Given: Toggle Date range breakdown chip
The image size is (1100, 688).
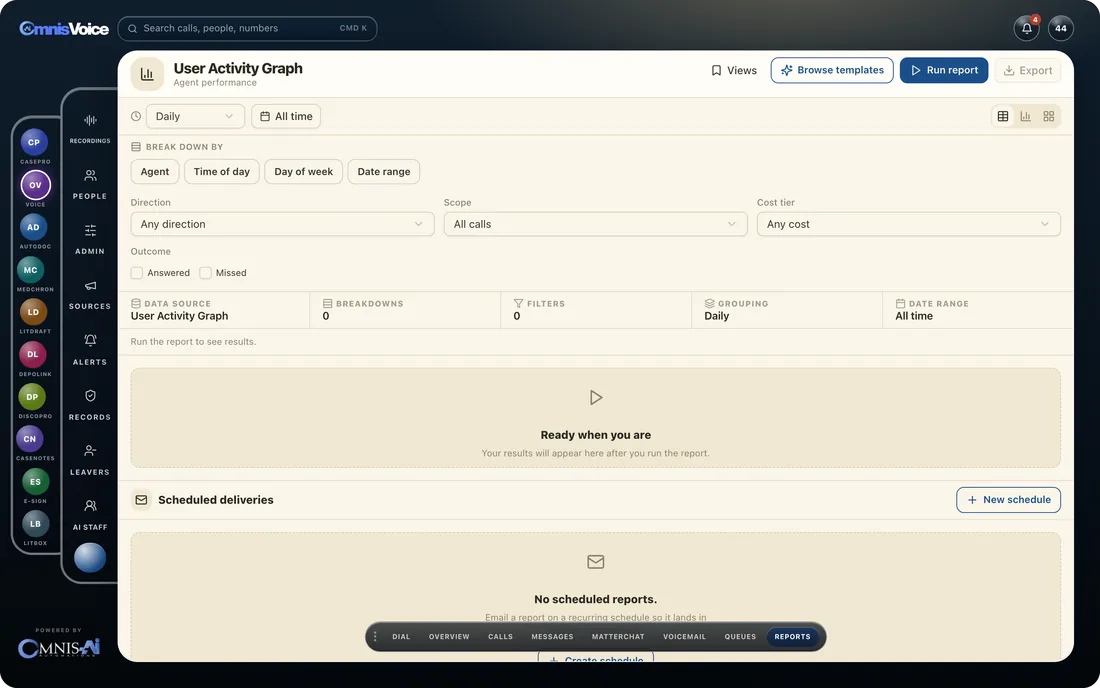Looking at the screenshot, I should pyautogui.click(x=384, y=172).
